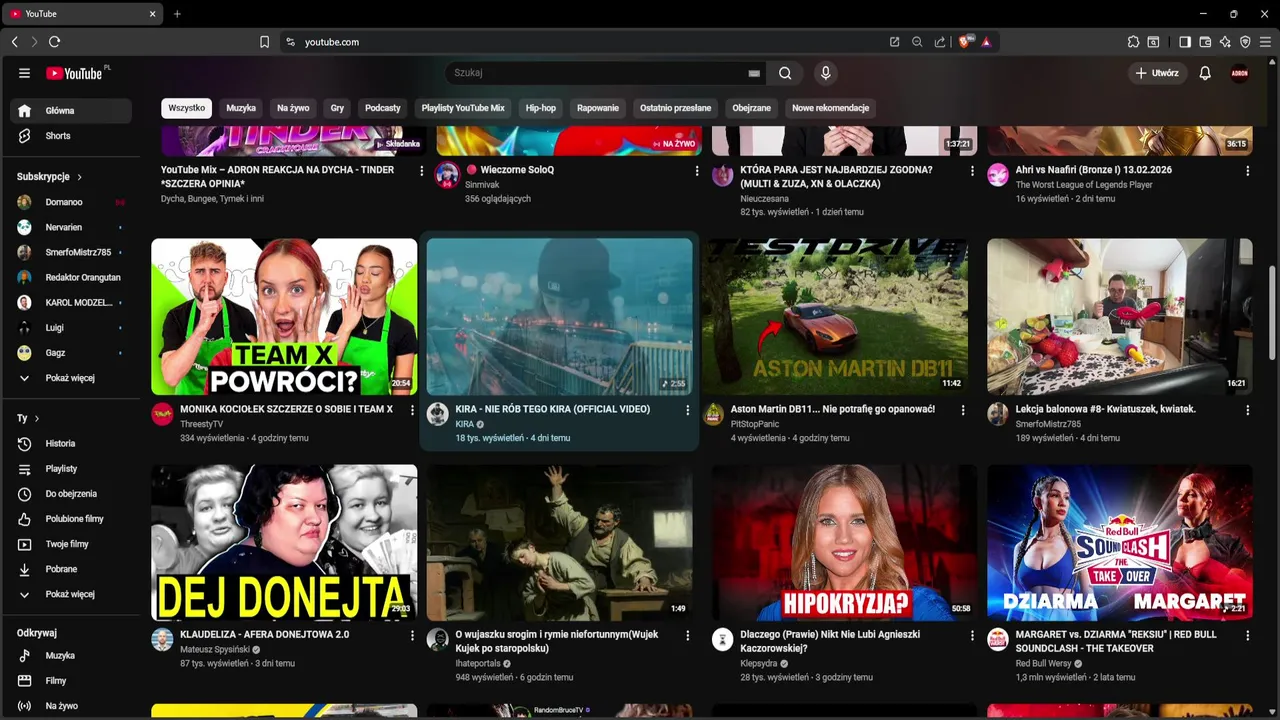Open Pobrane downloads in sidebar
The height and width of the screenshot is (720, 1280).
tap(70, 569)
